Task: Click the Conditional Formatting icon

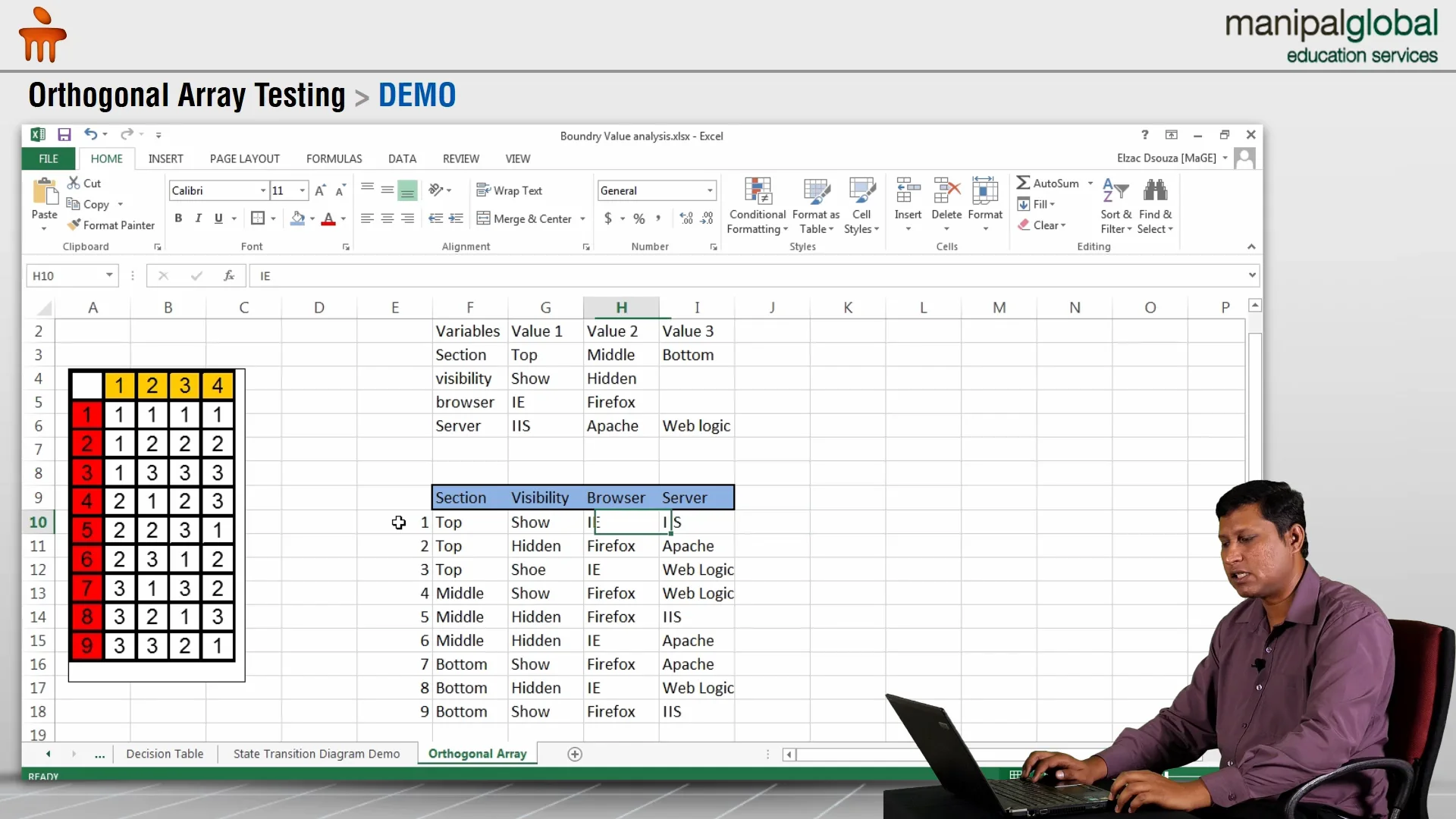Action: tap(757, 190)
